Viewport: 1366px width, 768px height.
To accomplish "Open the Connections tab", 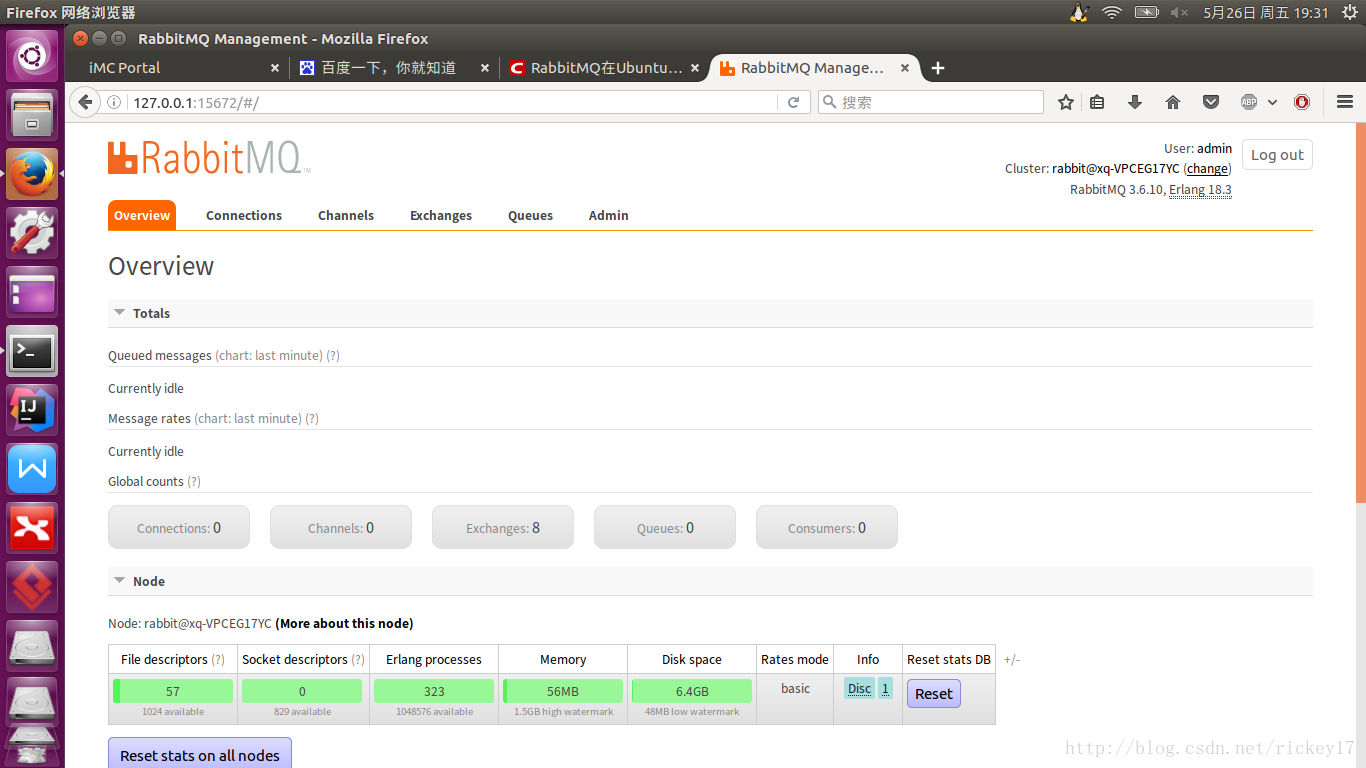I will pyautogui.click(x=244, y=215).
